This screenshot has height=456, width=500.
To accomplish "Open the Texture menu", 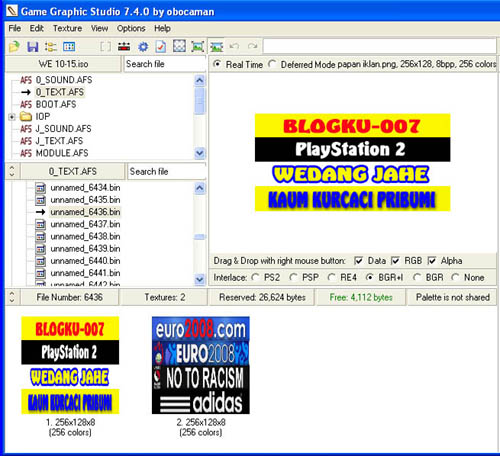I will 67,28.
